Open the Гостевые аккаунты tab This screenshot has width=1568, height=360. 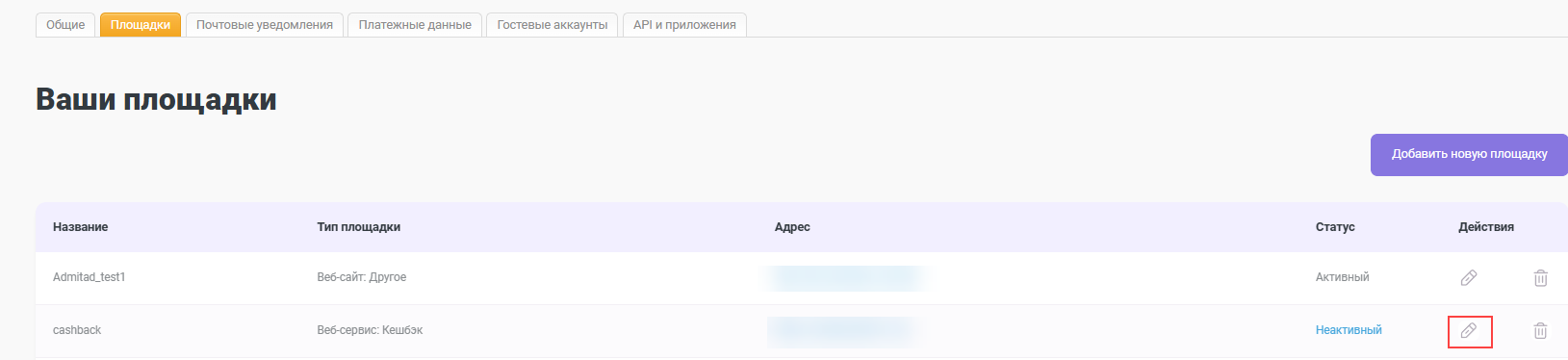coord(553,25)
